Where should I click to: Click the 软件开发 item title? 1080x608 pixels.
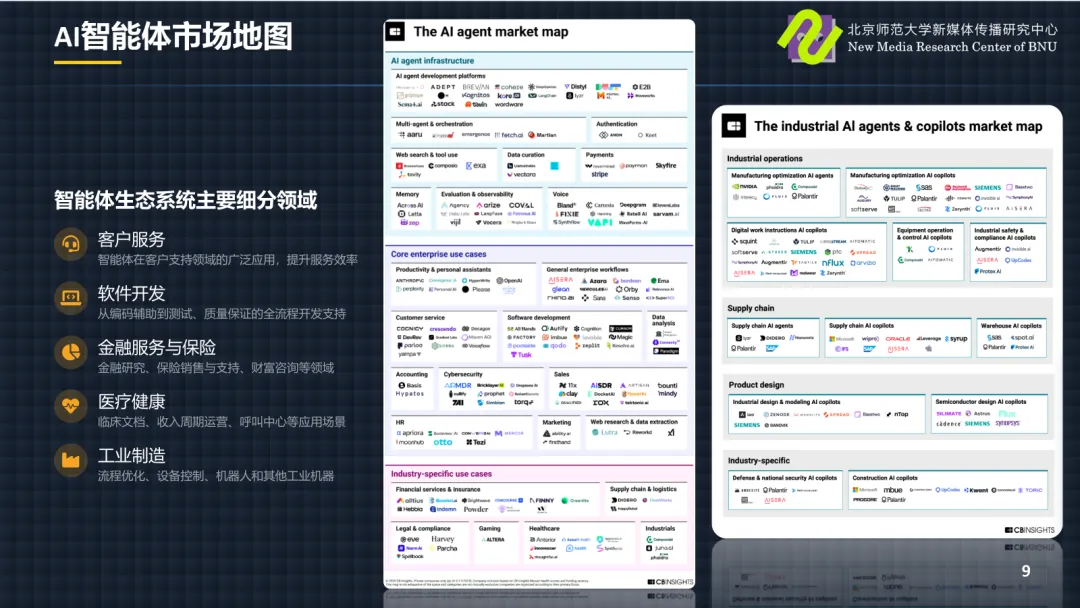(x=132, y=293)
